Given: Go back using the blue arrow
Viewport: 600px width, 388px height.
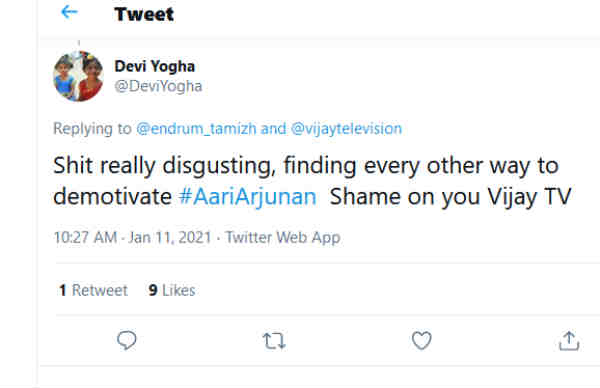Looking at the screenshot, I should click(69, 12).
